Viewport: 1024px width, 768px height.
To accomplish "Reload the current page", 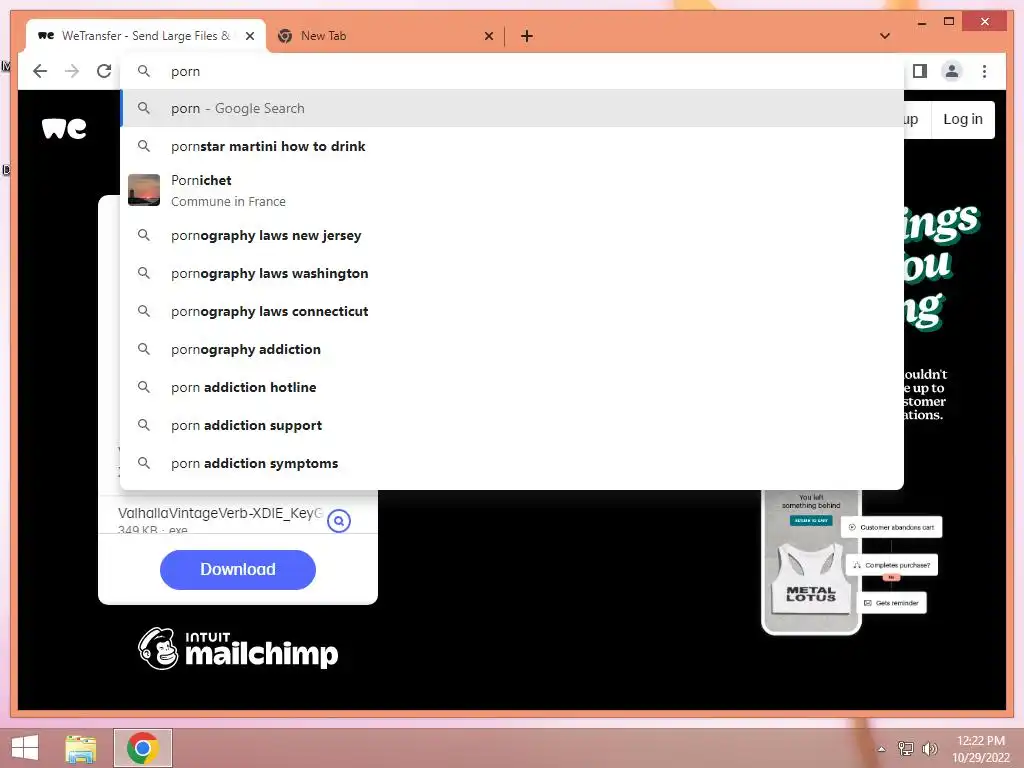I will pos(104,71).
